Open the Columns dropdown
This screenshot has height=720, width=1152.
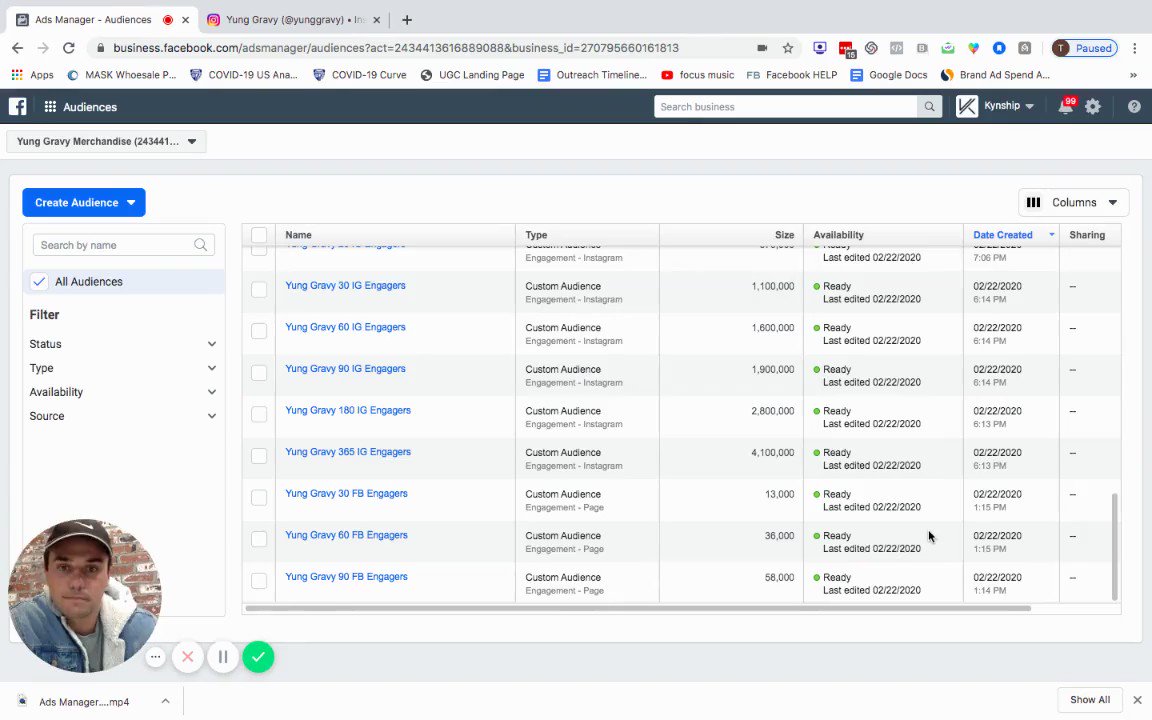click(x=1073, y=203)
